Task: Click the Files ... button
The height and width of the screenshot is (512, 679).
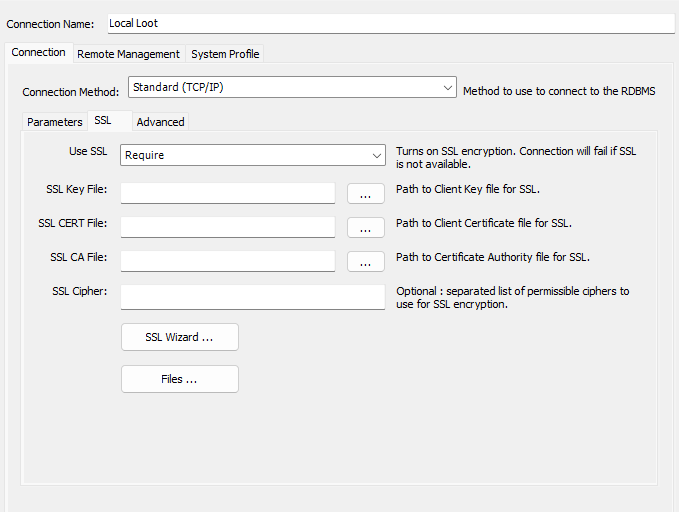Action: click(x=180, y=379)
